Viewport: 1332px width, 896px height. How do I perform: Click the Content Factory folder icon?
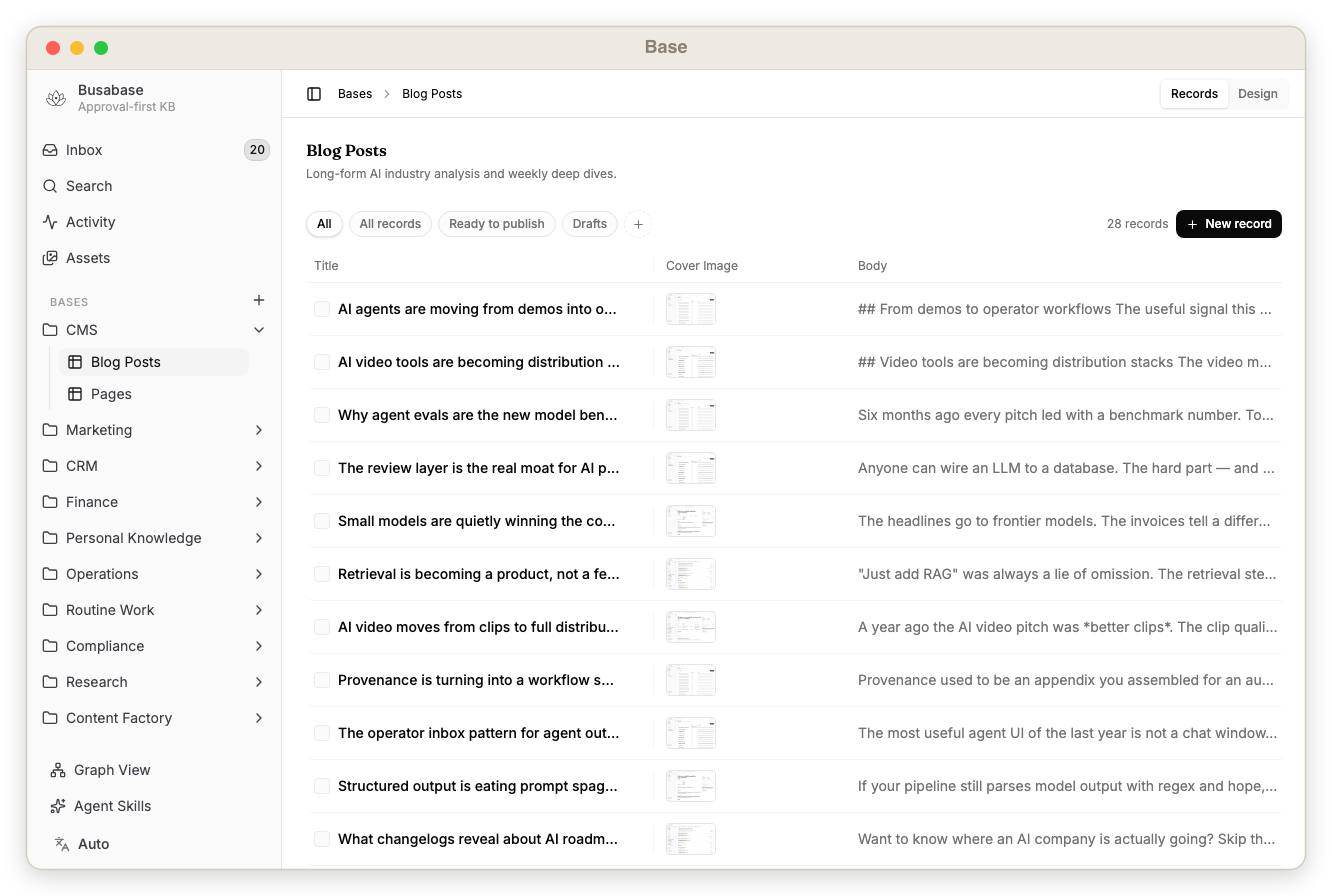tap(50, 718)
